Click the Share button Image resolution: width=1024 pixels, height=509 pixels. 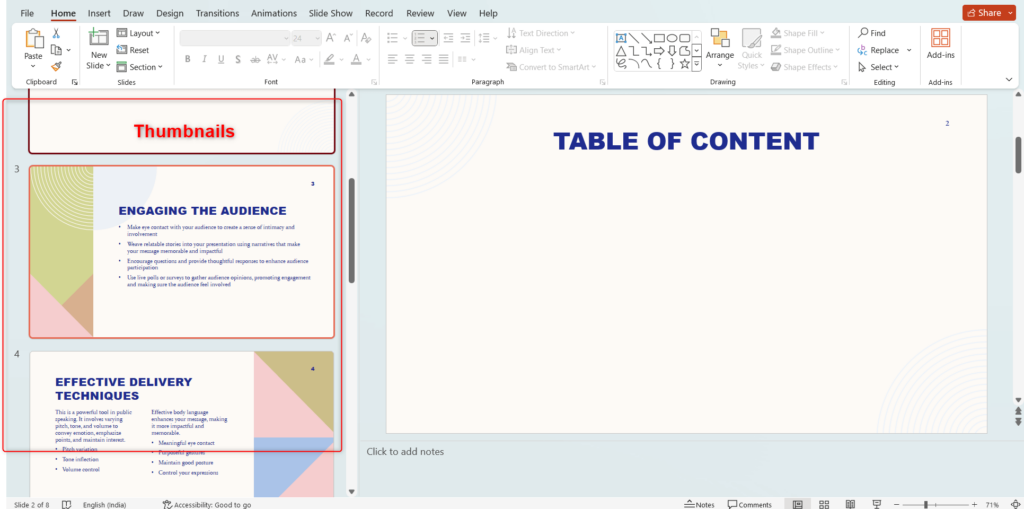(x=988, y=13)
